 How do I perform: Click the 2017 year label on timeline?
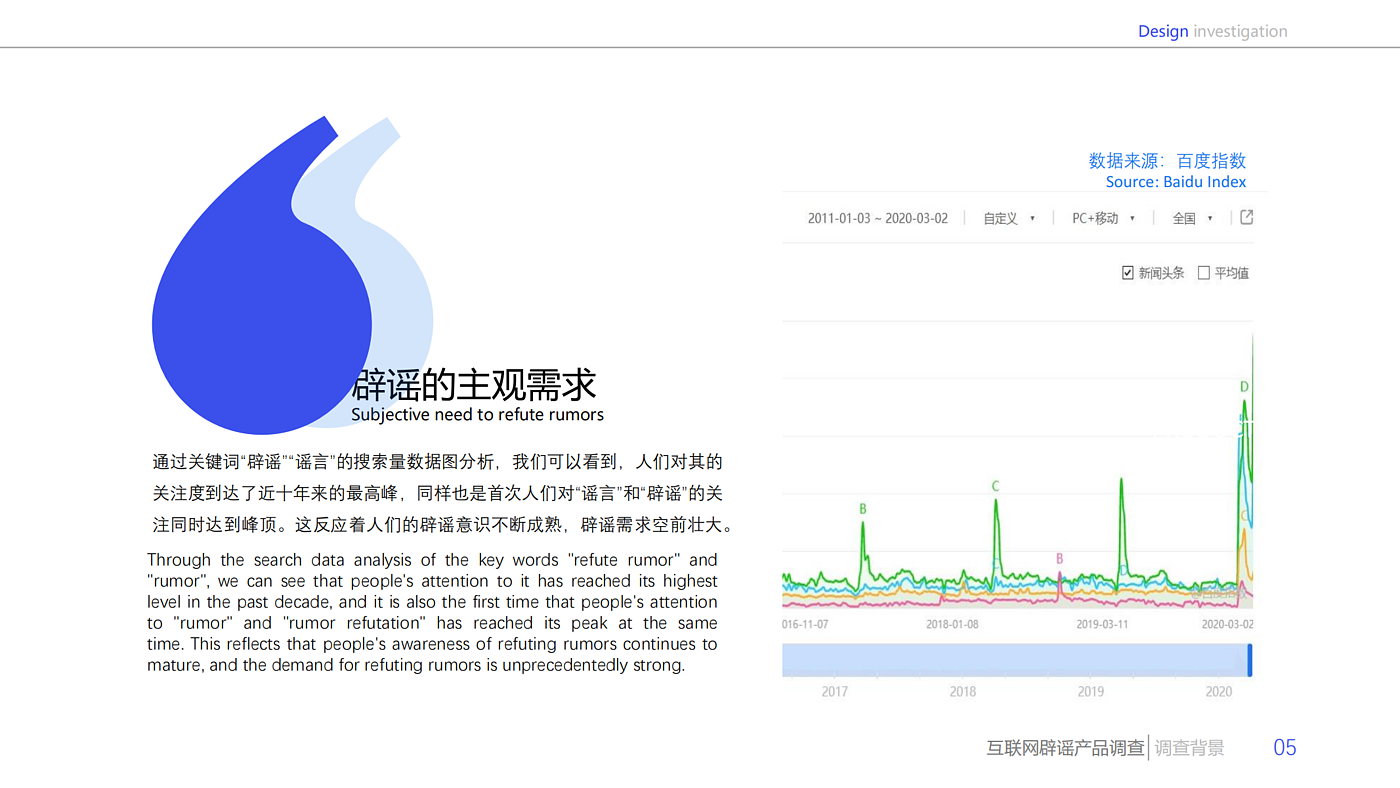(x=835, y=692)
